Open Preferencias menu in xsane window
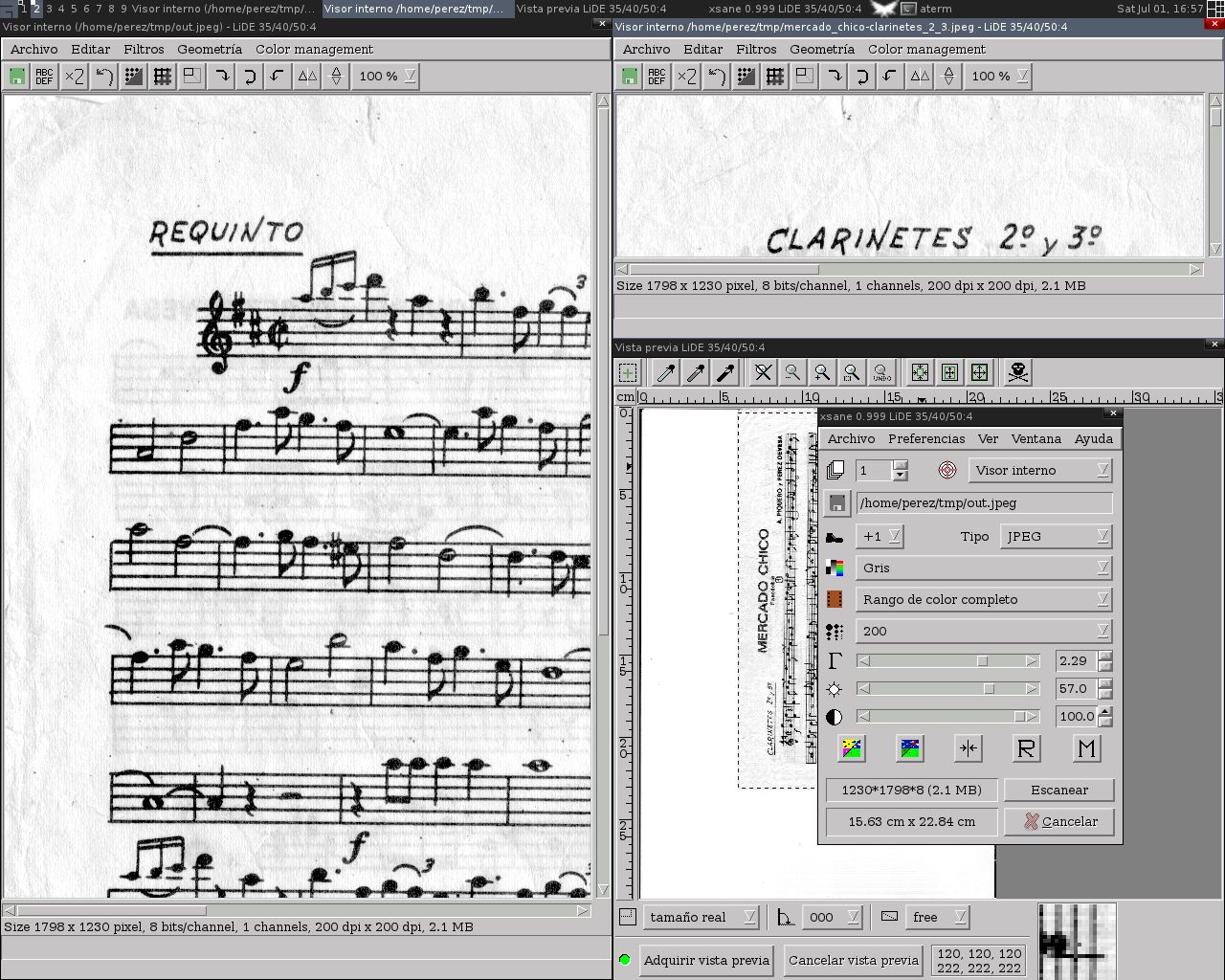Viewport: 1225px width, 980px height. coord(926,438)
